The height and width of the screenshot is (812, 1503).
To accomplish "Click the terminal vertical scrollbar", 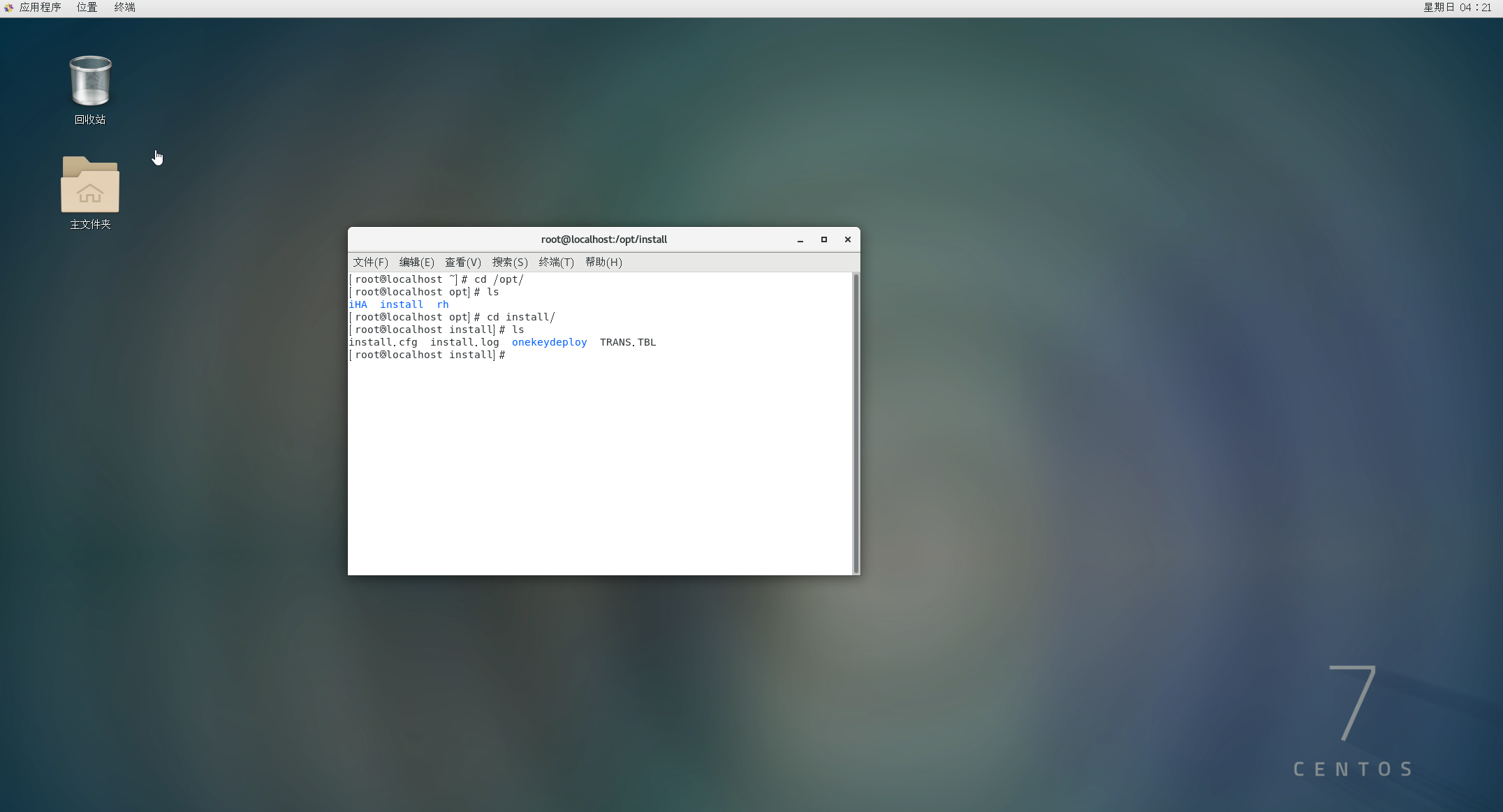I will [x=856, y=423].
